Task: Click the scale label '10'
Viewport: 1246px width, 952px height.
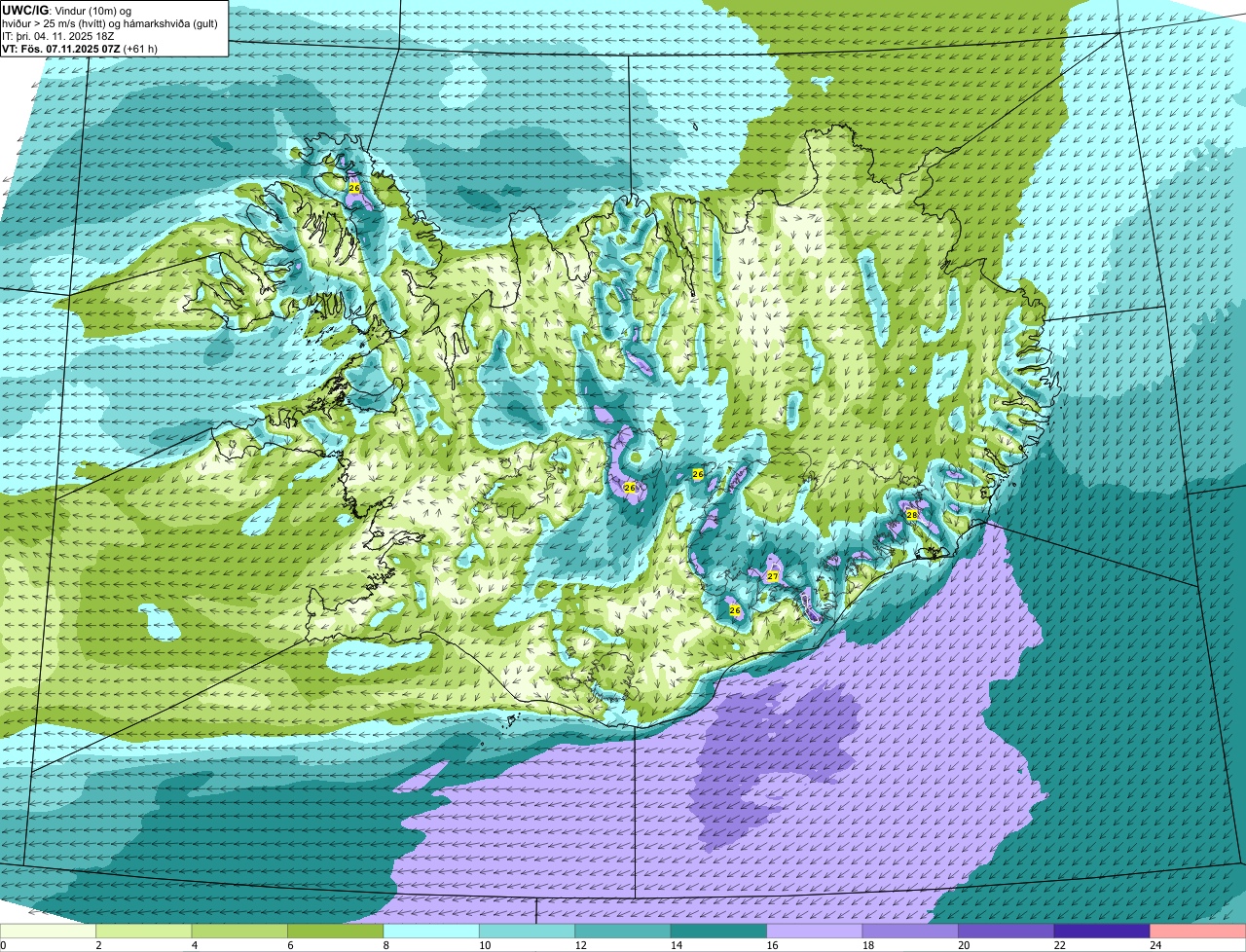Action: (484, 945)
